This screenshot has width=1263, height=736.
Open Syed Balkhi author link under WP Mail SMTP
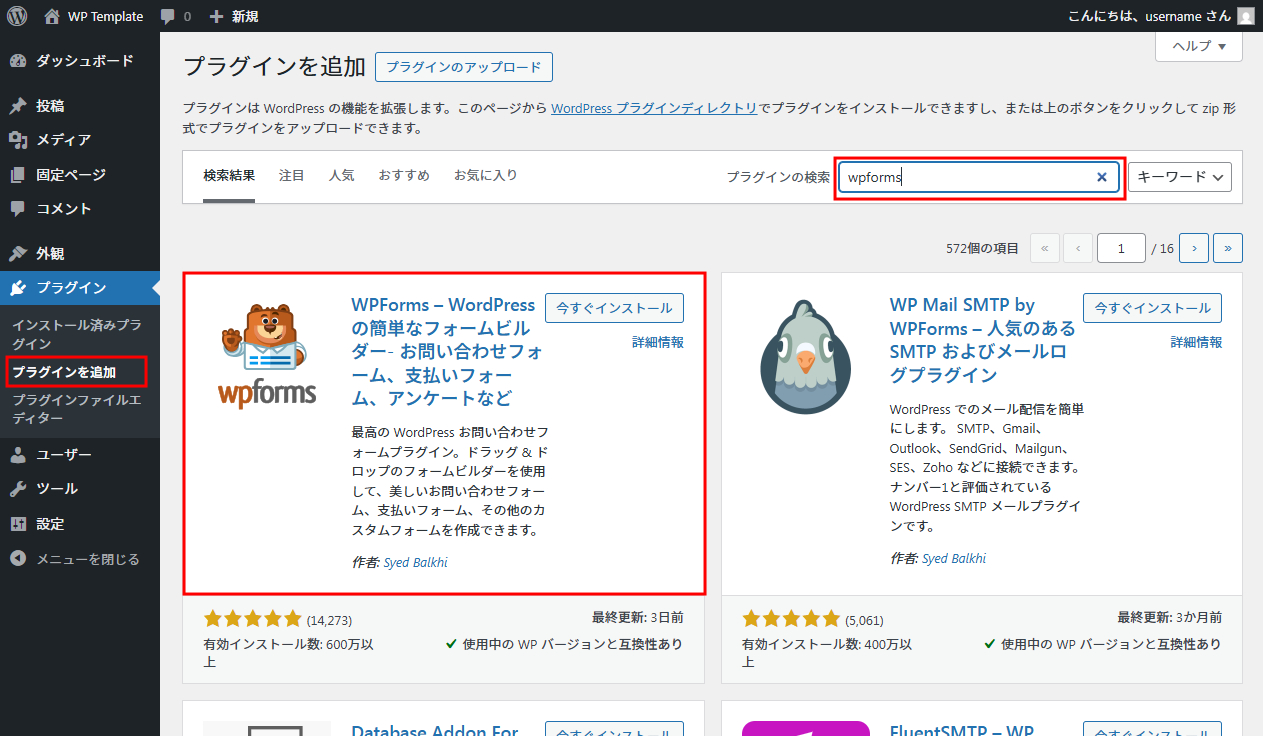pos(954,558)
